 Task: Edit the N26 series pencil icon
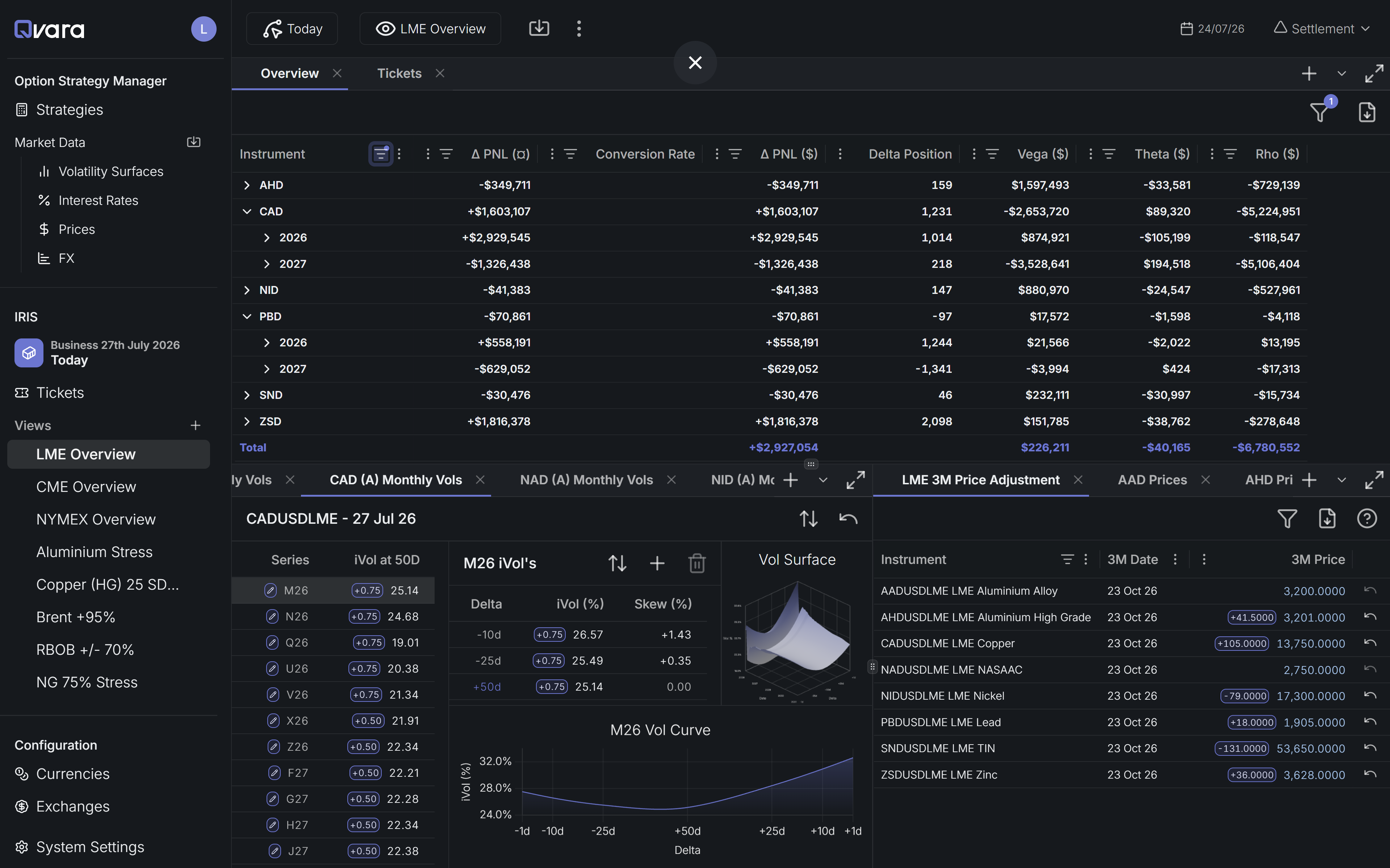point(272,616)
